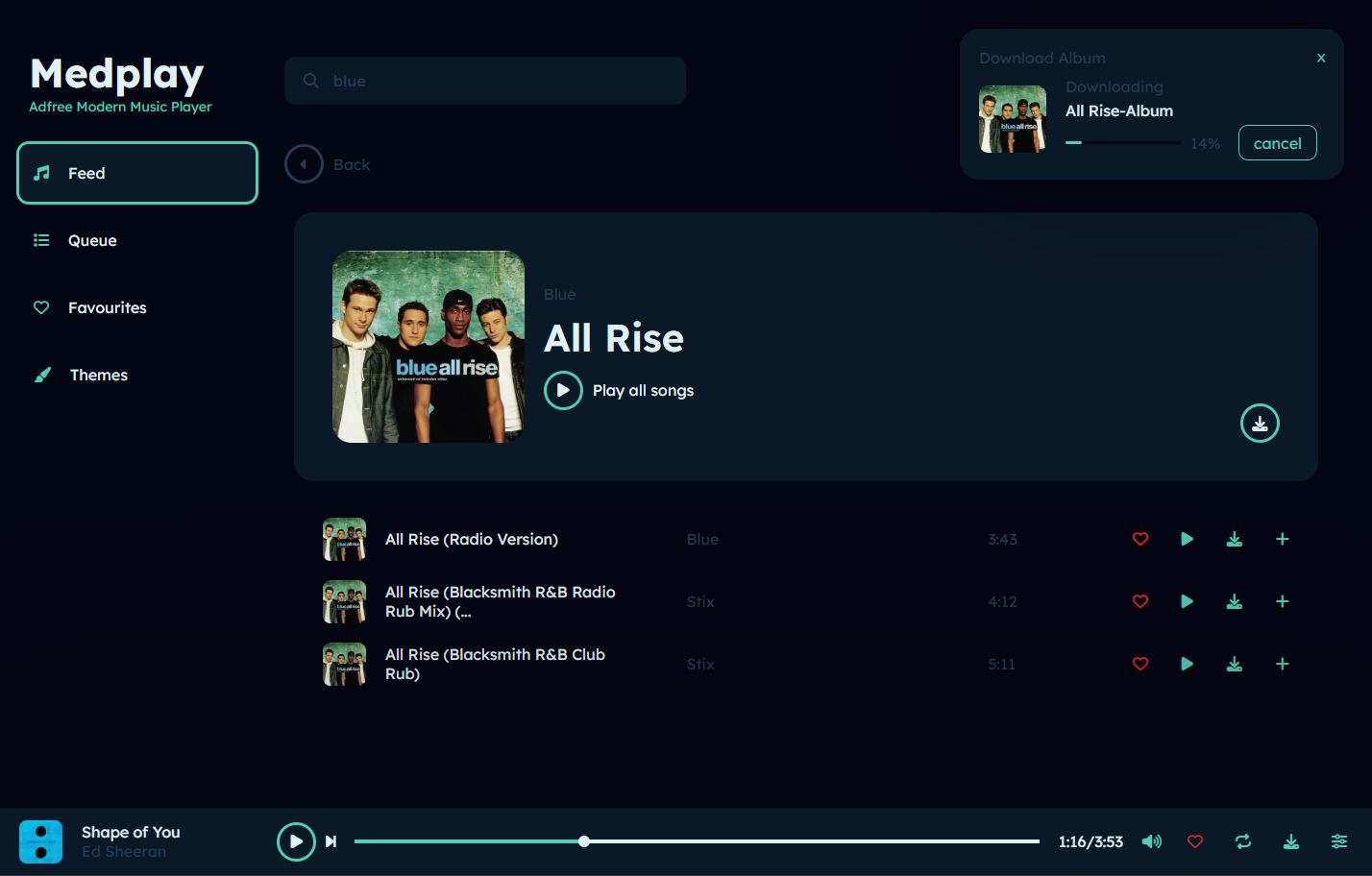Toggle repeat mode in player bar

pyautogui.click(x=1243, y=841)
